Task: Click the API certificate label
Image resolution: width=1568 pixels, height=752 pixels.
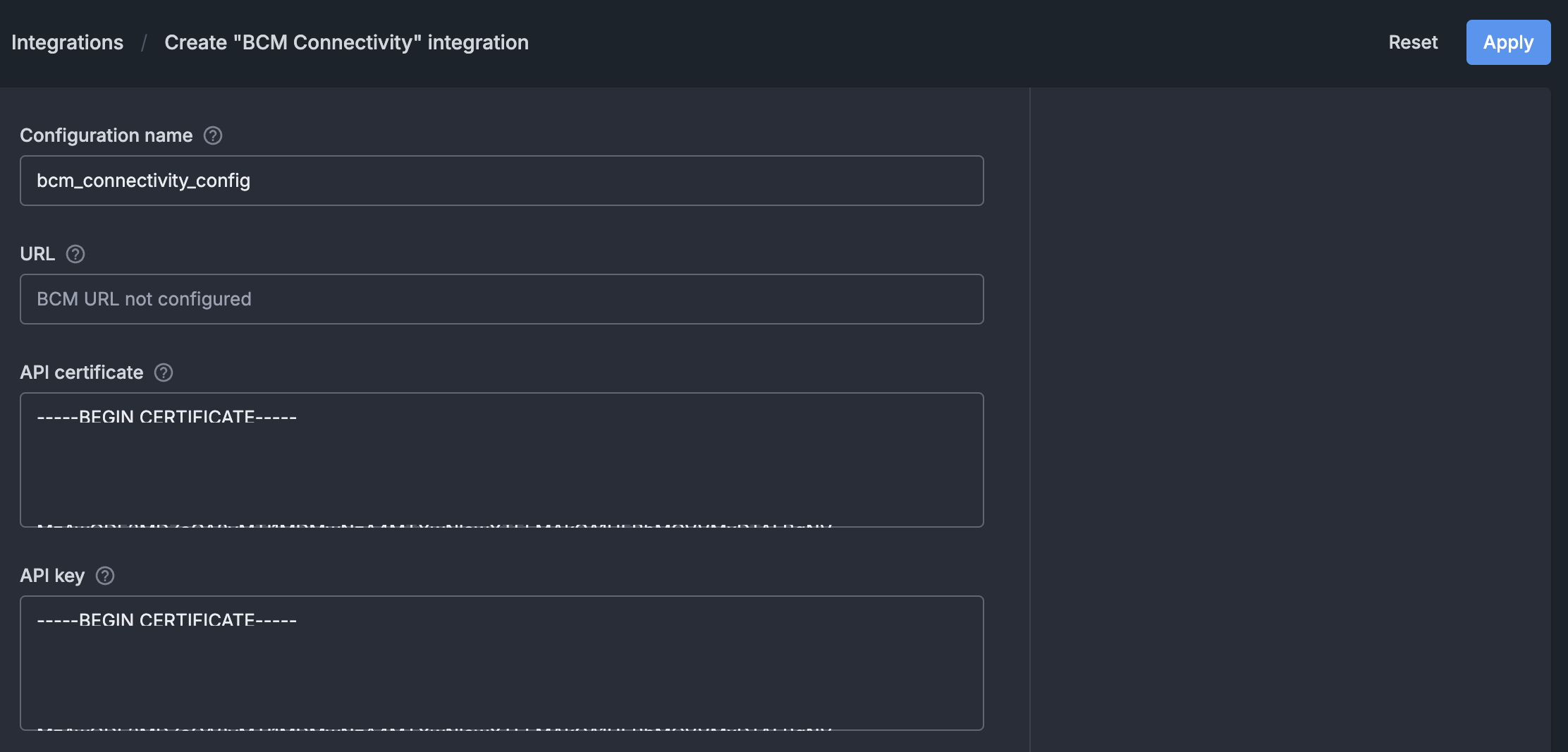Action: click(82, 372)
